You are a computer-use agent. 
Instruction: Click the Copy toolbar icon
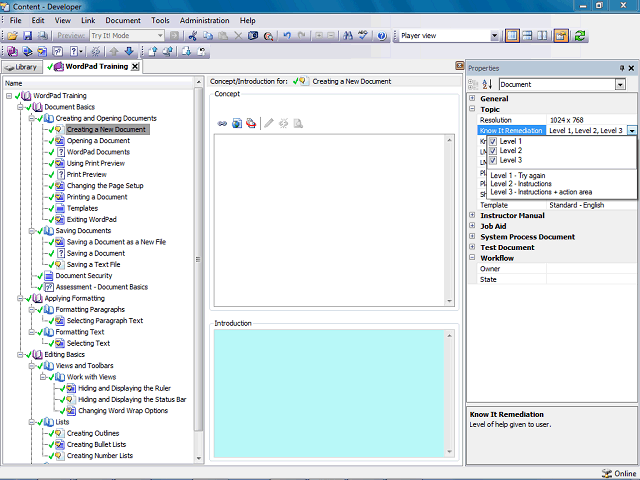(x=208, y=36)
